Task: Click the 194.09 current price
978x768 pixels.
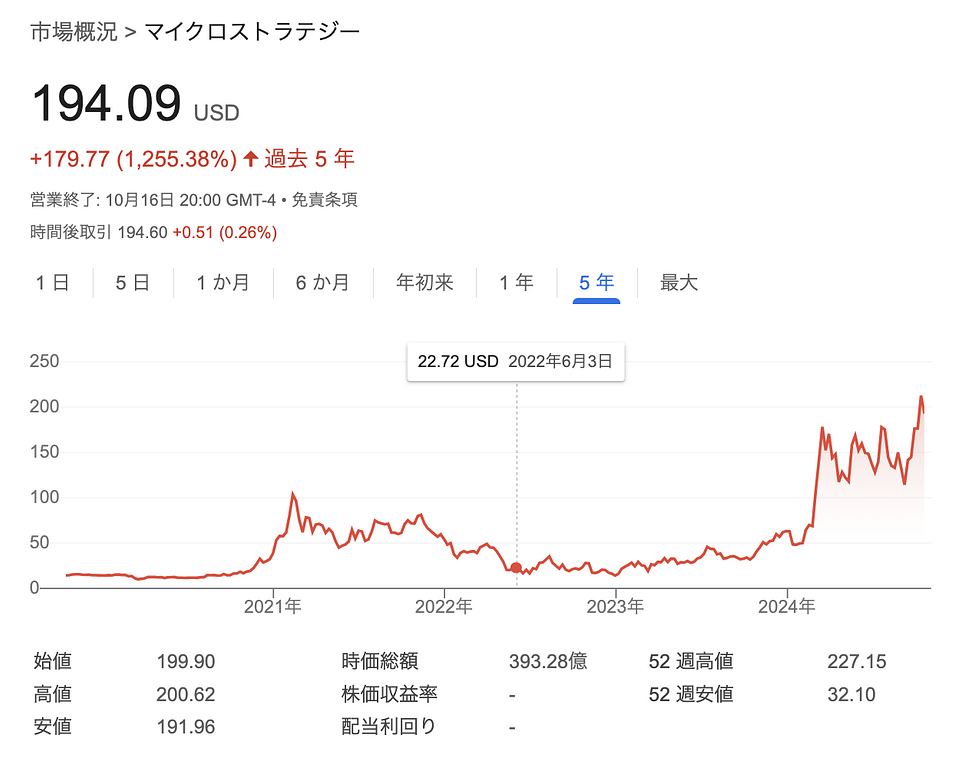Action: tap(107, 104)
